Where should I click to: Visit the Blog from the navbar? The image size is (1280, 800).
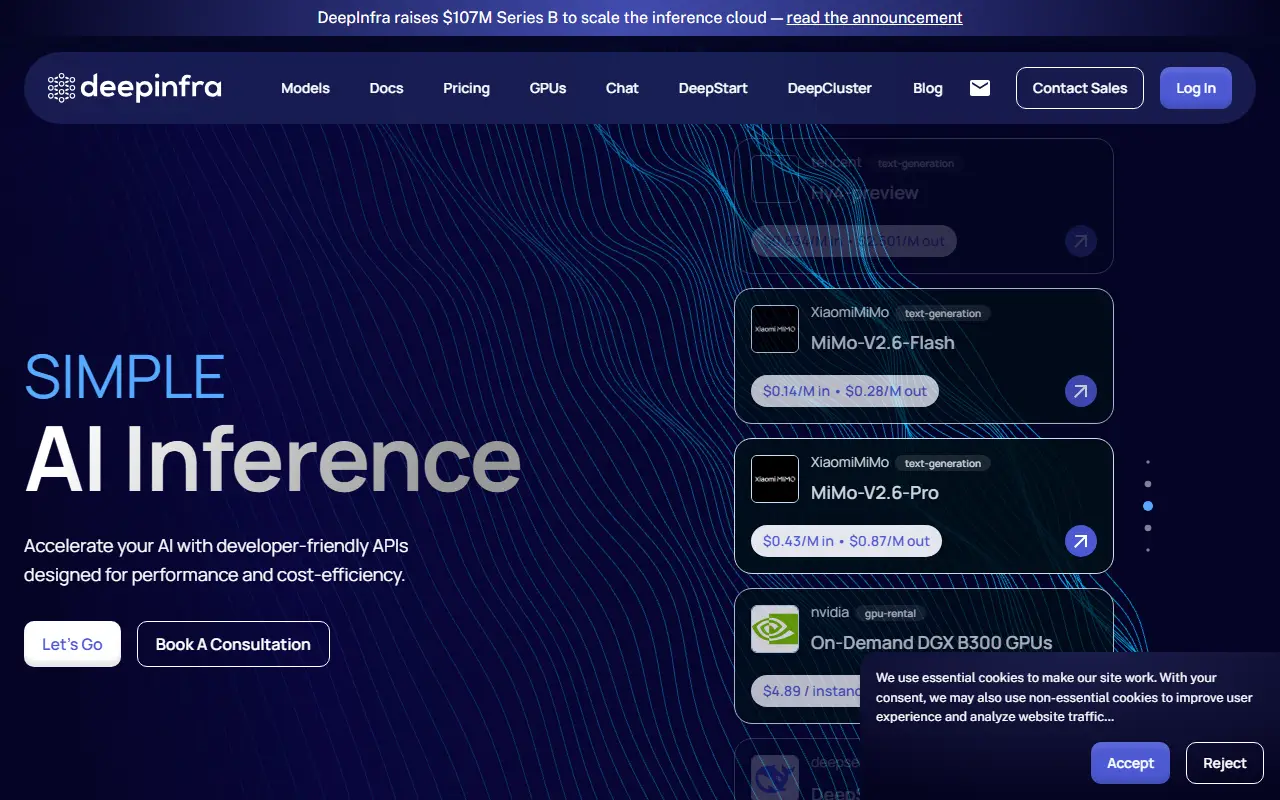click(928, 88)
